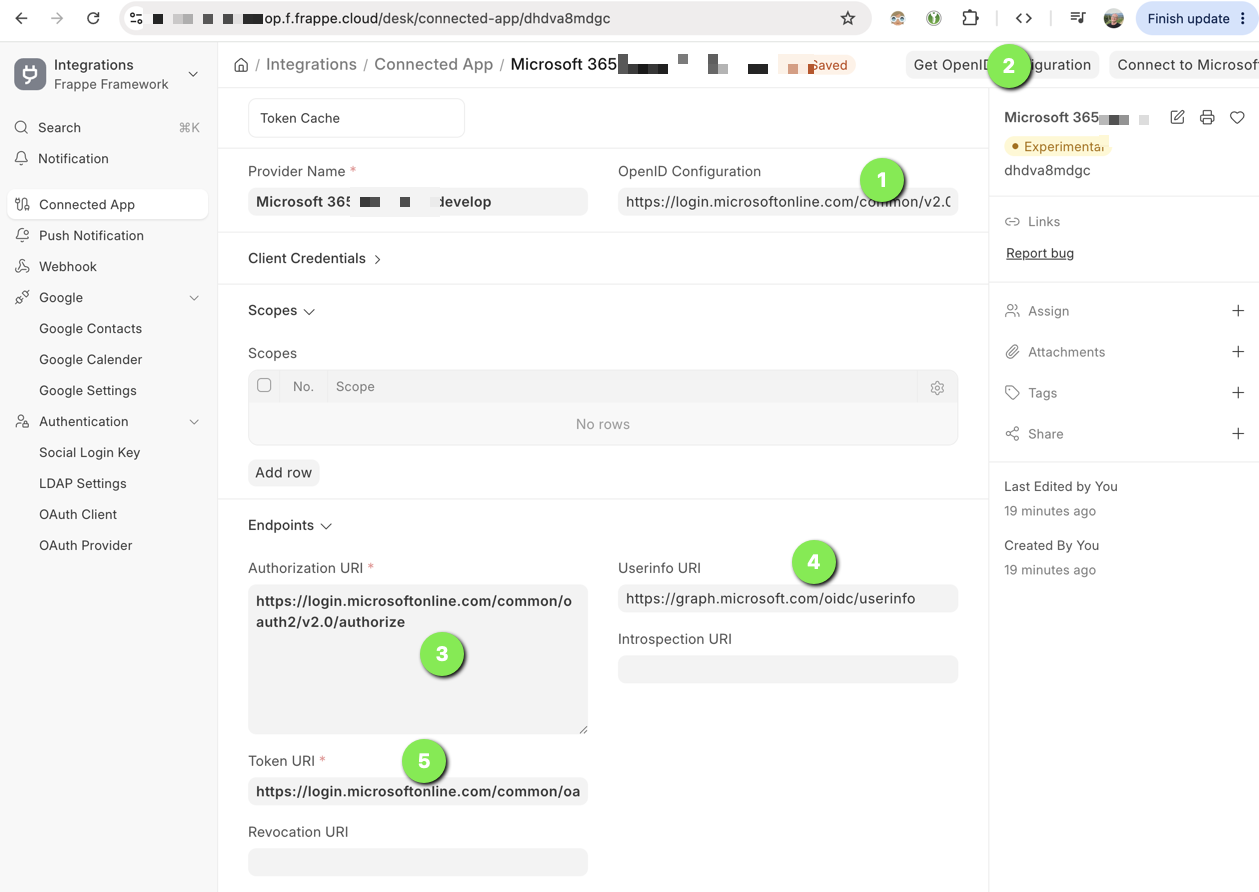The image size is (1259, 892).
Task: Click the Integrations app plug logo
Action: click(29, 74)
